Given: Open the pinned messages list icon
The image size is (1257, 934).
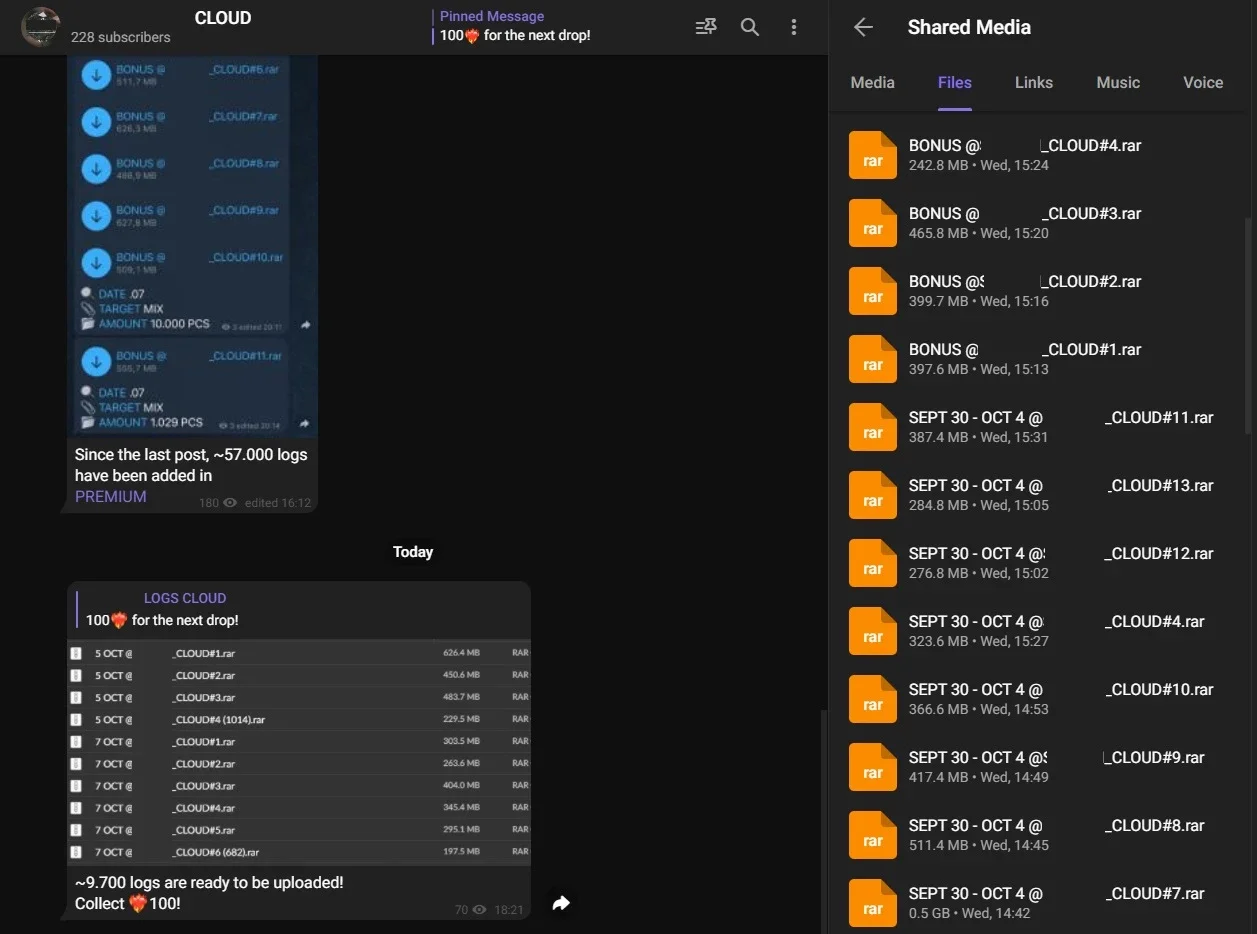Looking at the screenshot, I should pyautogui.click(x=706, y=27).
